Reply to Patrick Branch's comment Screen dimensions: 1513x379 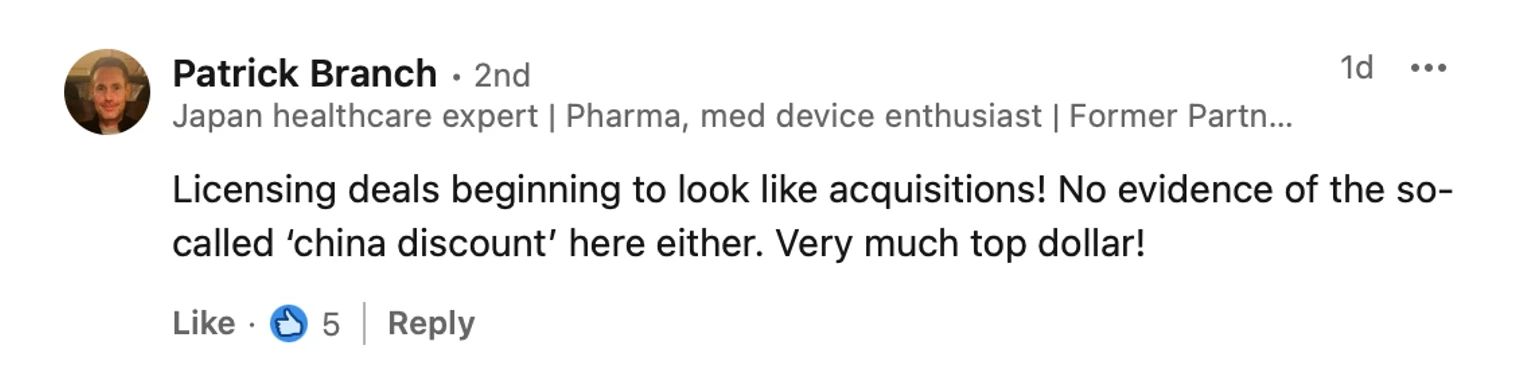pyautogui.click(x=431, y=324)
